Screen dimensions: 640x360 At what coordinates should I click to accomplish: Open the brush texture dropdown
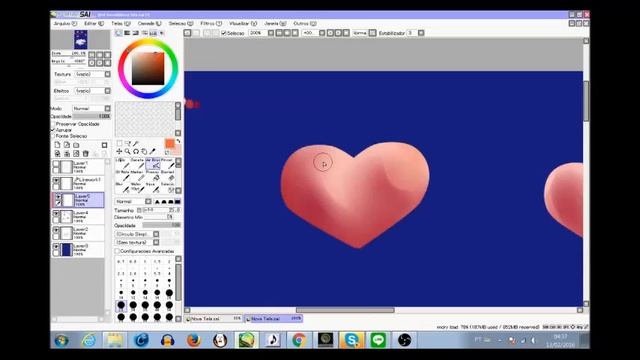[156, 242]
